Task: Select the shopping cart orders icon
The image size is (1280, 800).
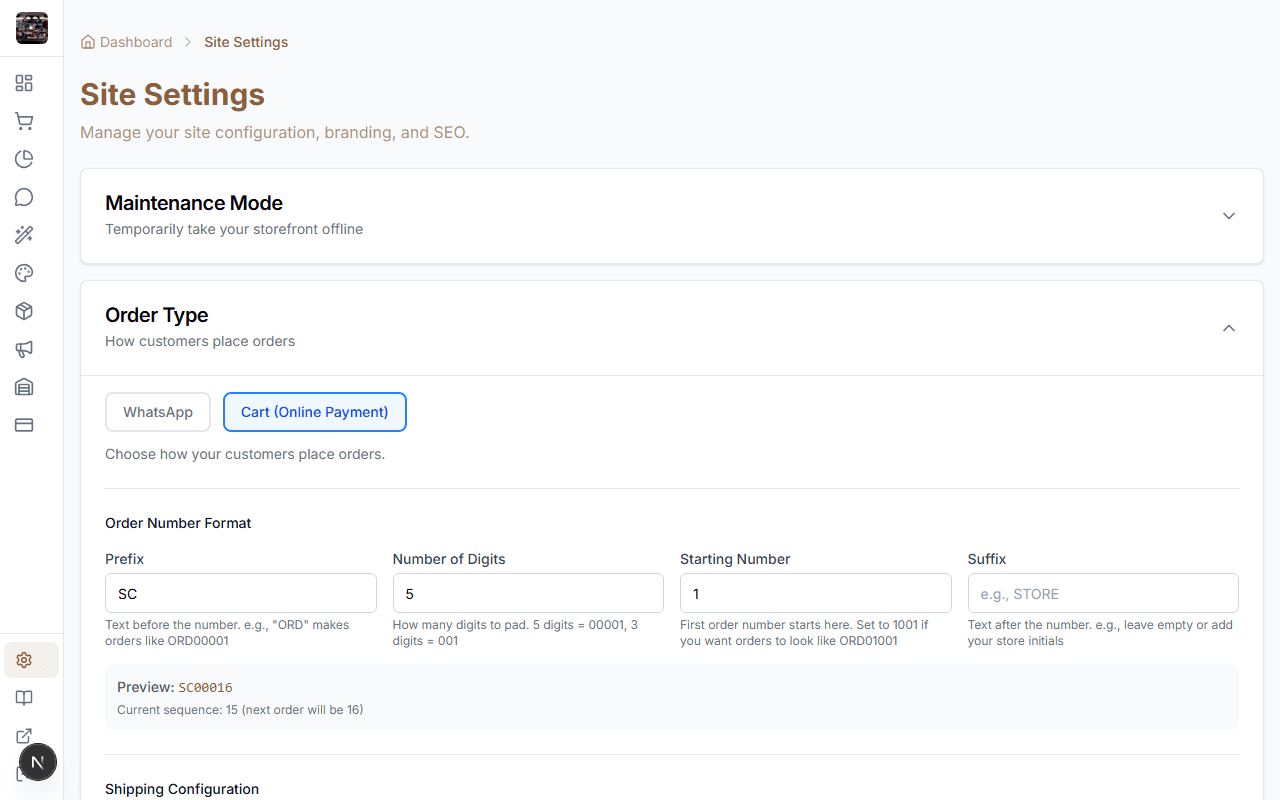Action: 24,121
